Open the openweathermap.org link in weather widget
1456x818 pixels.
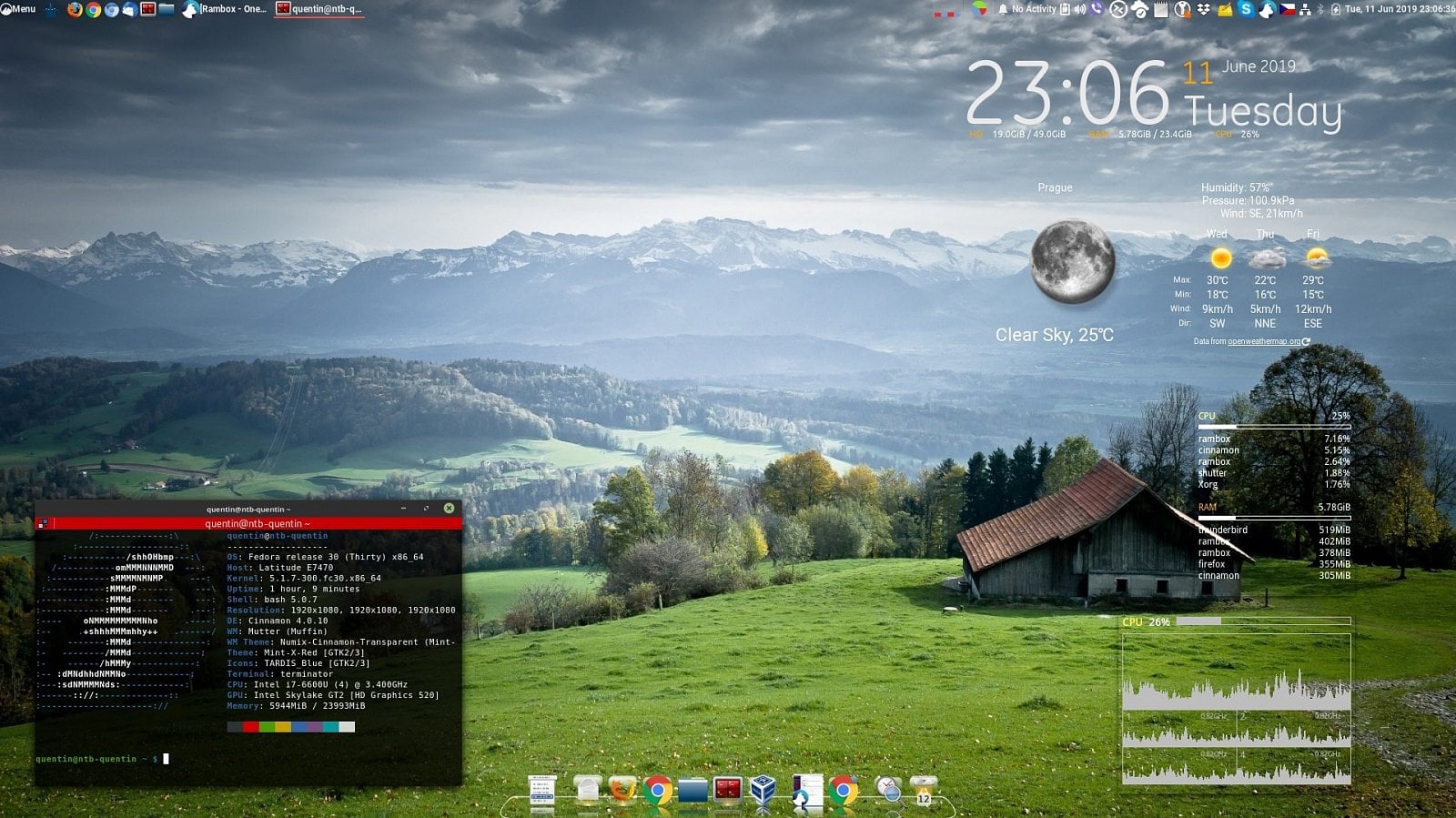coord(1263,341)
